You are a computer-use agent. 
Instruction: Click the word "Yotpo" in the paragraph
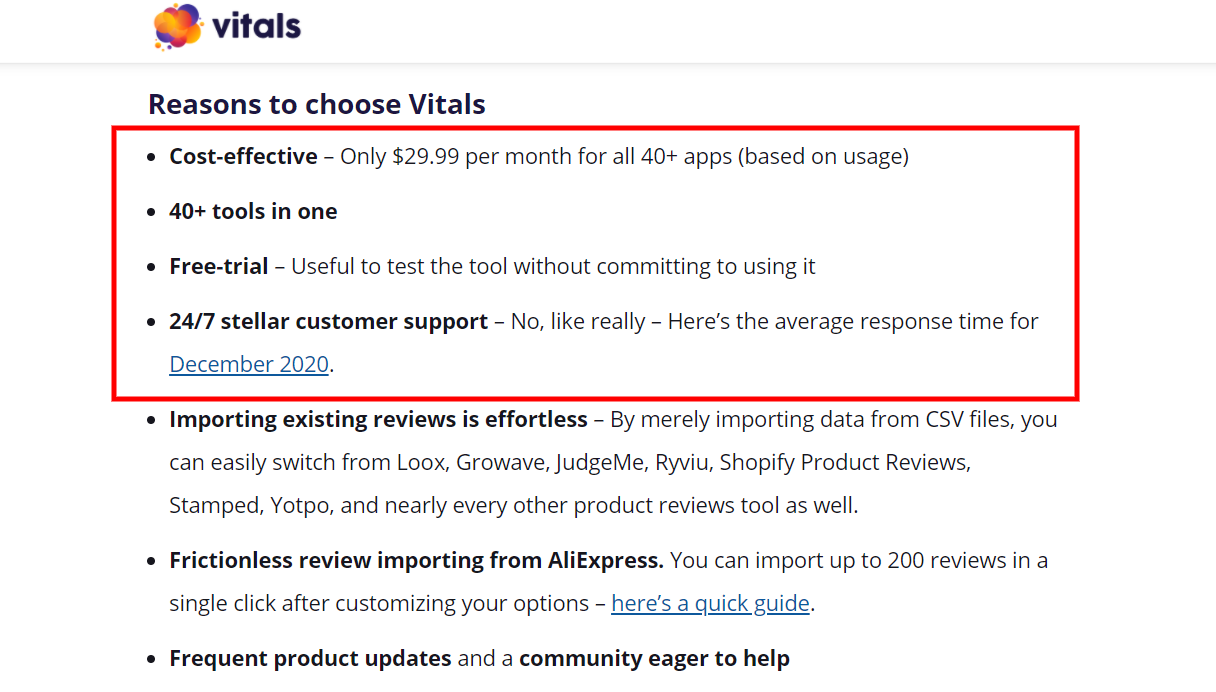coord(300,505)
